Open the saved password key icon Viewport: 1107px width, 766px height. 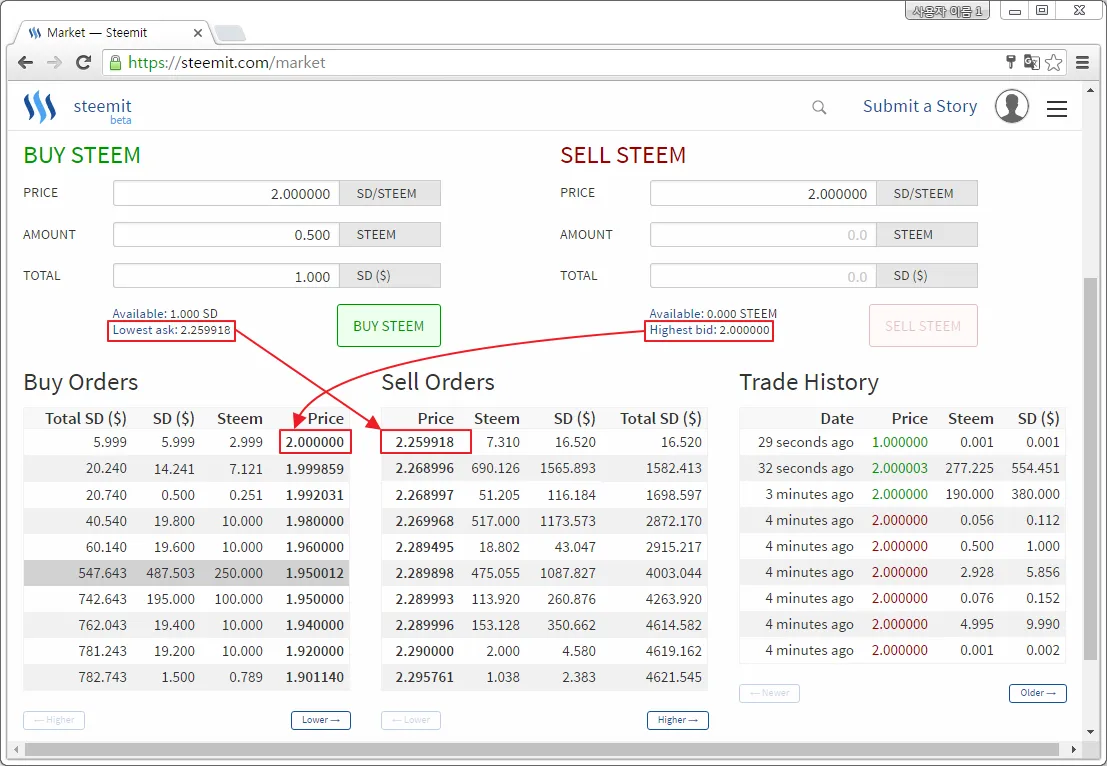pos(1010,62)
